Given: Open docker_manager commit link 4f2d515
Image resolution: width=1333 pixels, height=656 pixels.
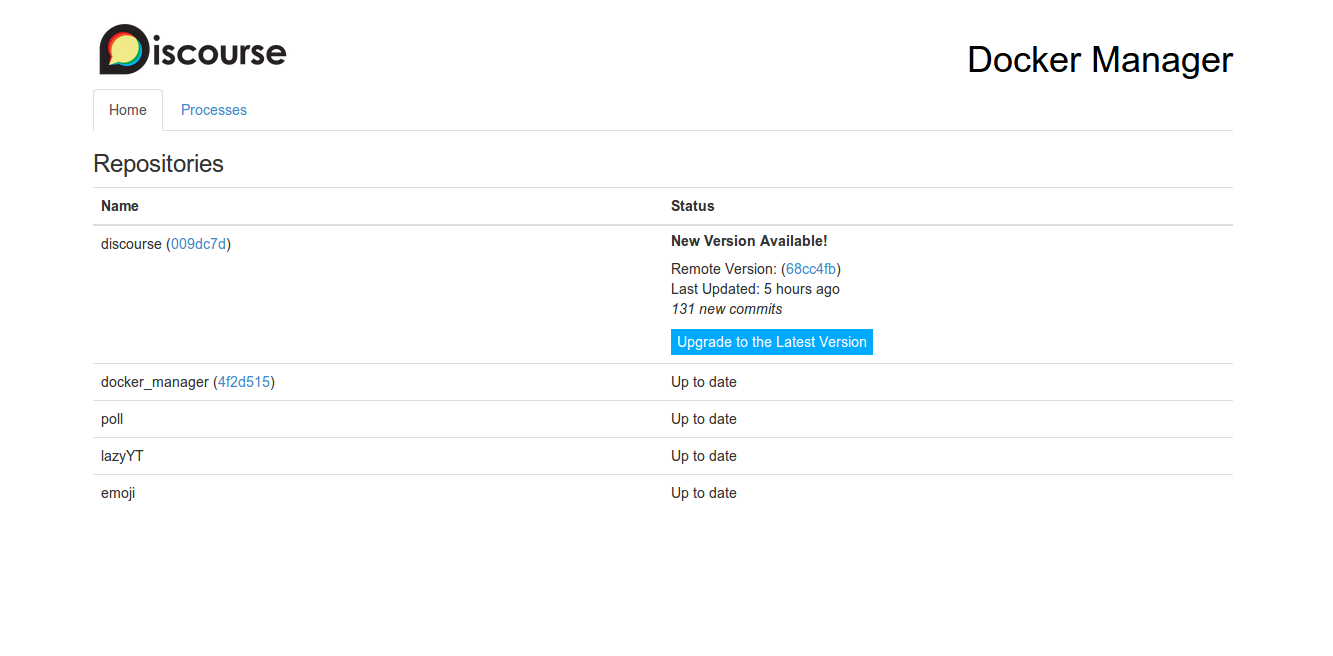Looking at the screenshot, I should click(x=244, y=382).
